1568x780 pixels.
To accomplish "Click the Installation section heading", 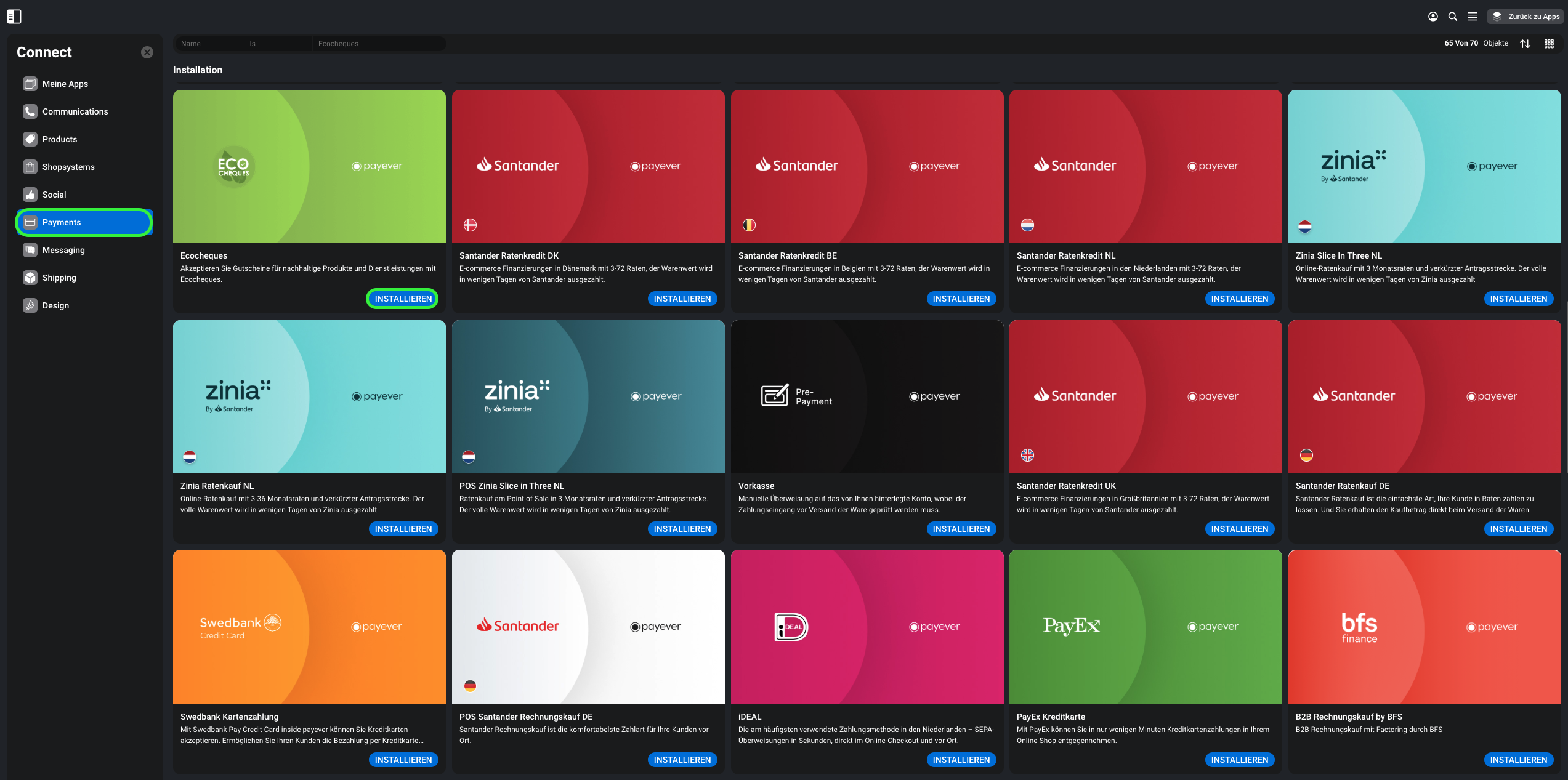I will pyautogui.click(x=198, y=70).
